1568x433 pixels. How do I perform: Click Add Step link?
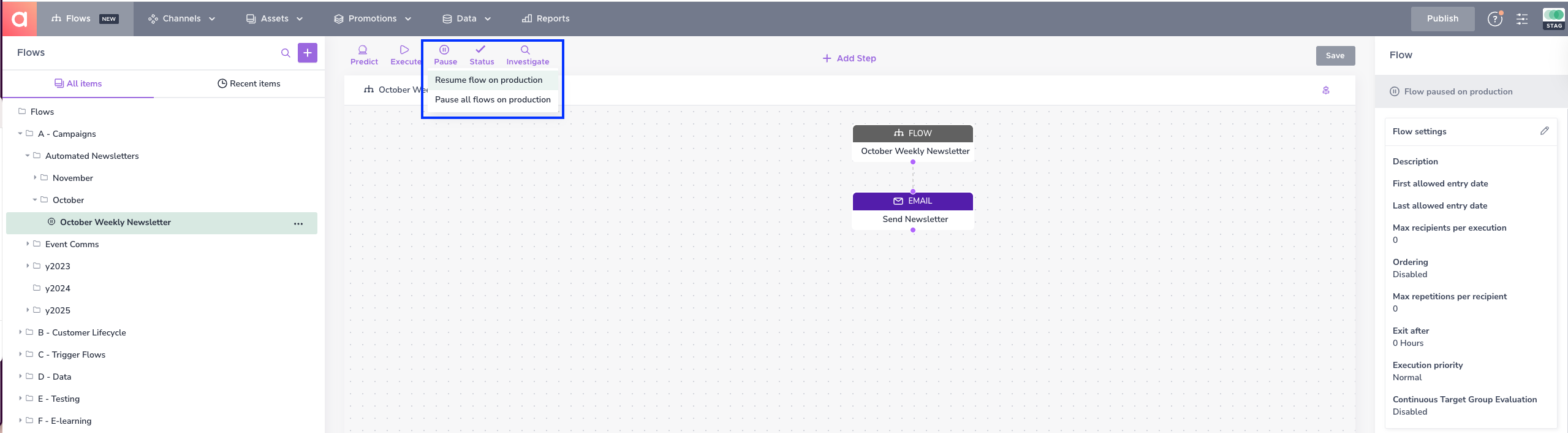[x=849, y=58]
